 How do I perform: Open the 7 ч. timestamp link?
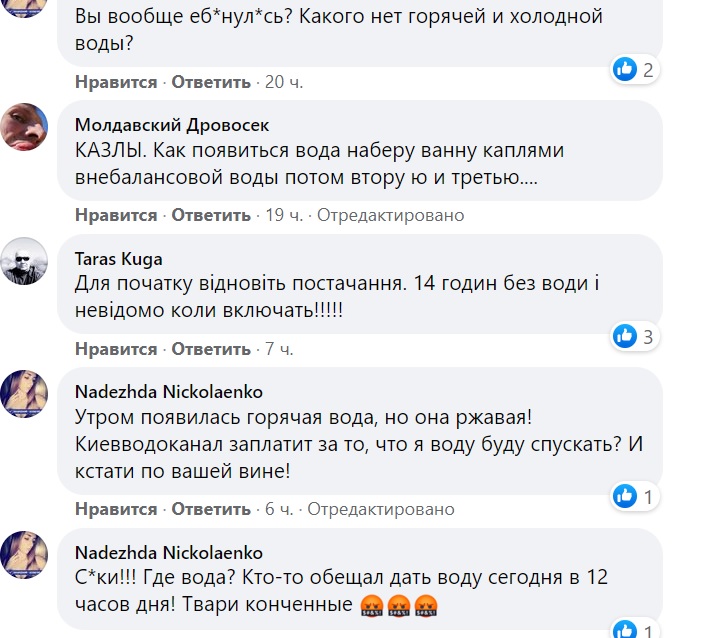pyautogui.click(x=278, y=349)
